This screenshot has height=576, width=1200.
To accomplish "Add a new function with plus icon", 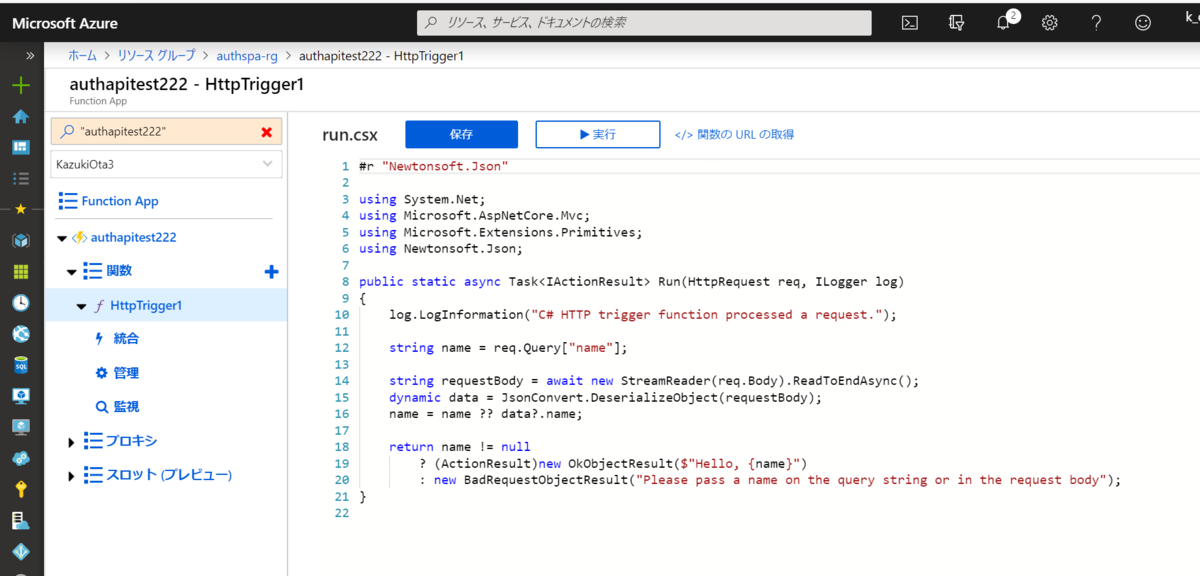I will click(271, 272).
